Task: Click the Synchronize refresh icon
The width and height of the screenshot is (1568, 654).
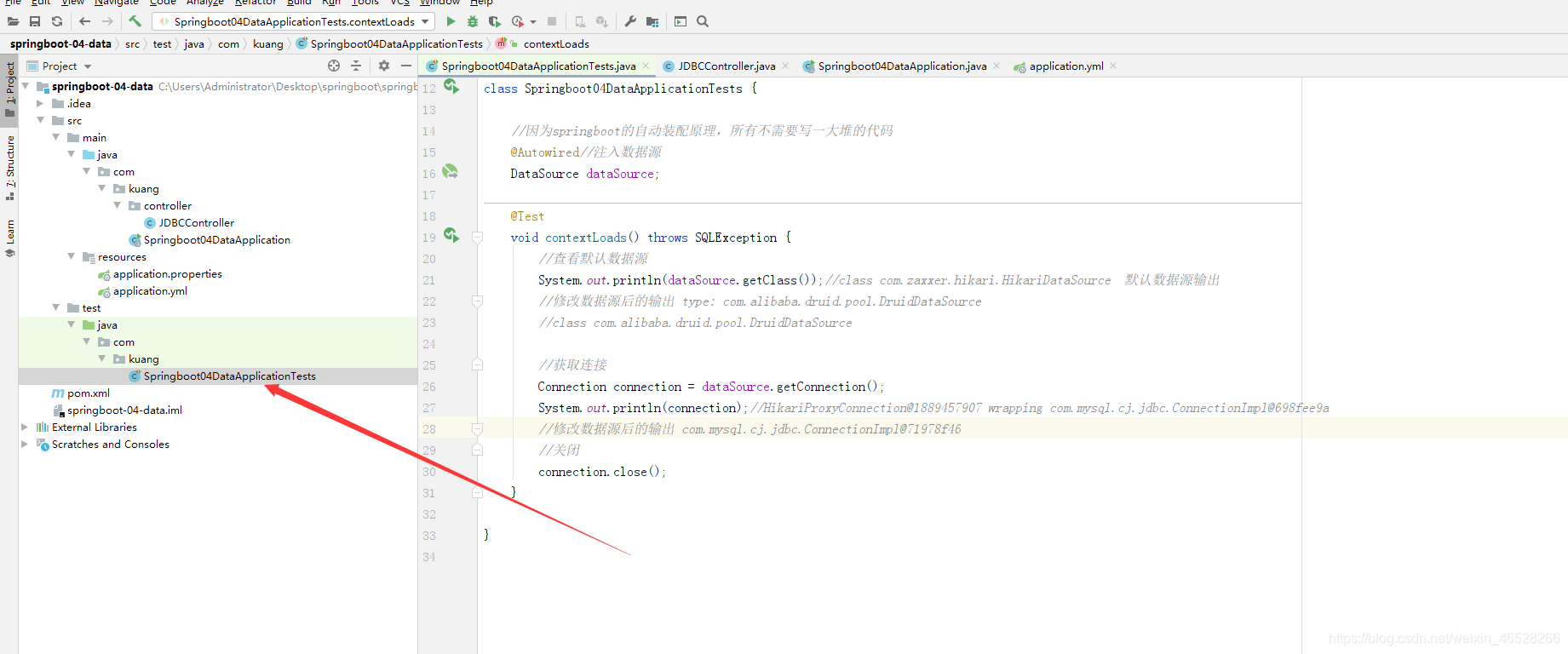Action: point(57,21)
